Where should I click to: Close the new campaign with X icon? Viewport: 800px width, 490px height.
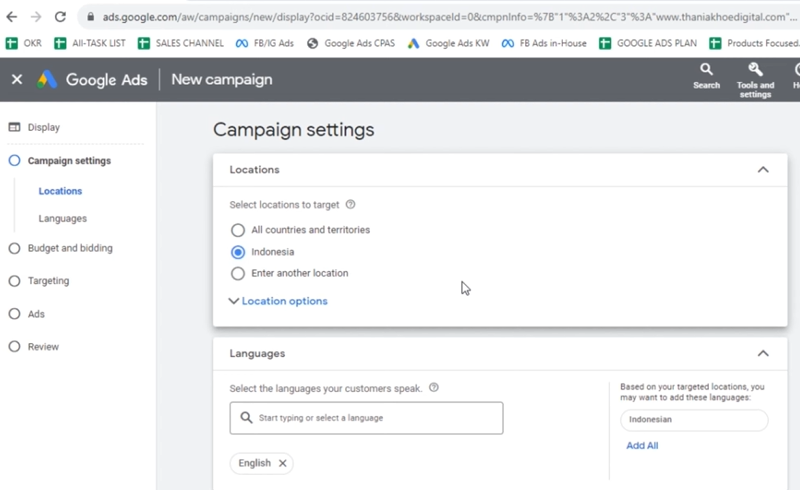(17, 79)
